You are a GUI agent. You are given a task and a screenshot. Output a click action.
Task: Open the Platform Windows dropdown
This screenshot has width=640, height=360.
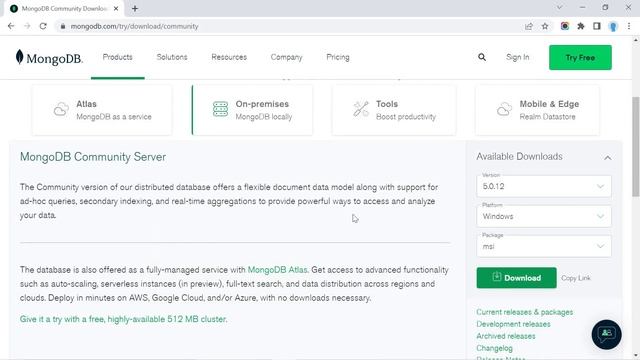tap(544, 216)
